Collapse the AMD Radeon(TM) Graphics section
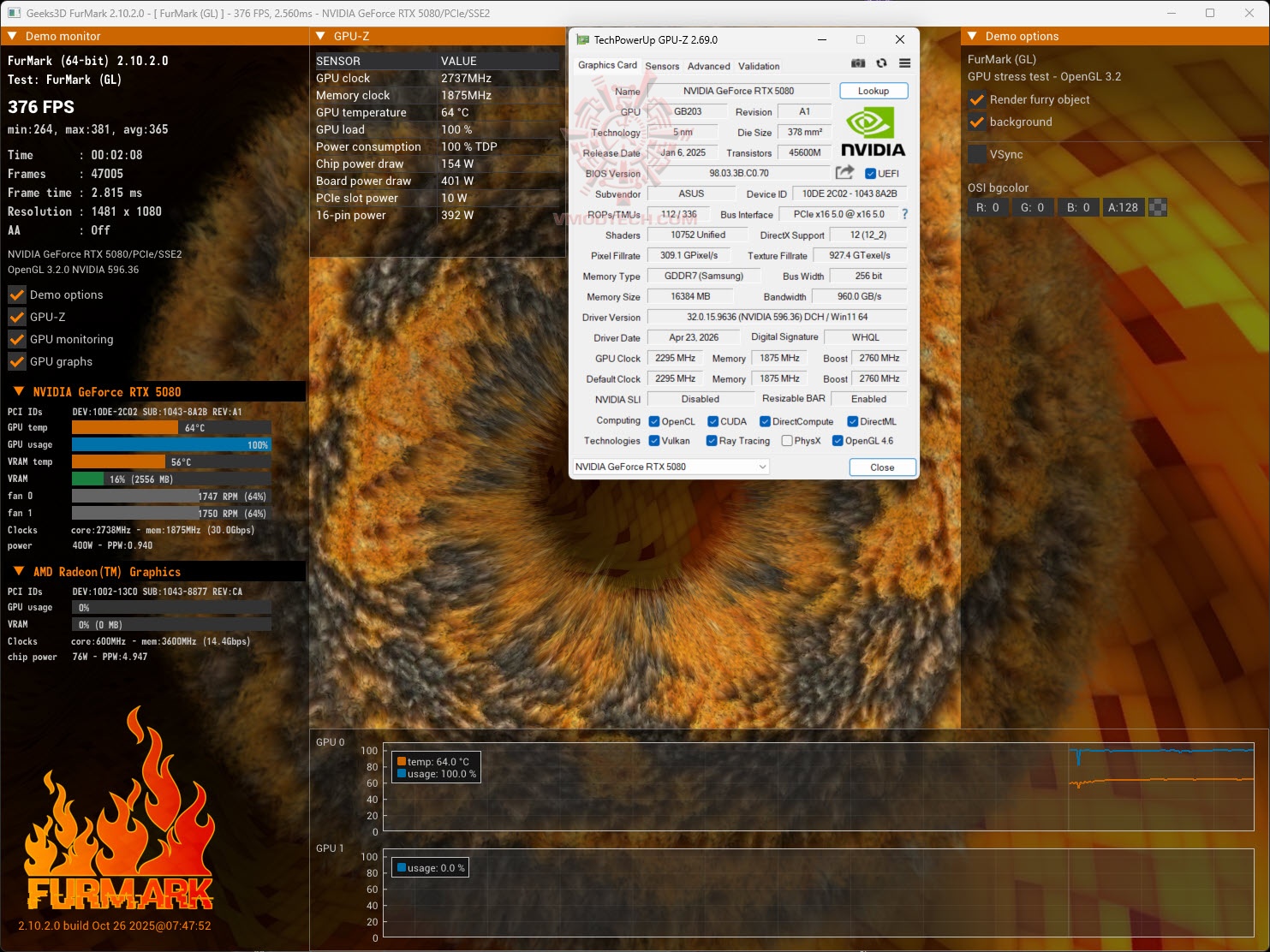This screenshot has width=1270, height=952. click(19, 571)
